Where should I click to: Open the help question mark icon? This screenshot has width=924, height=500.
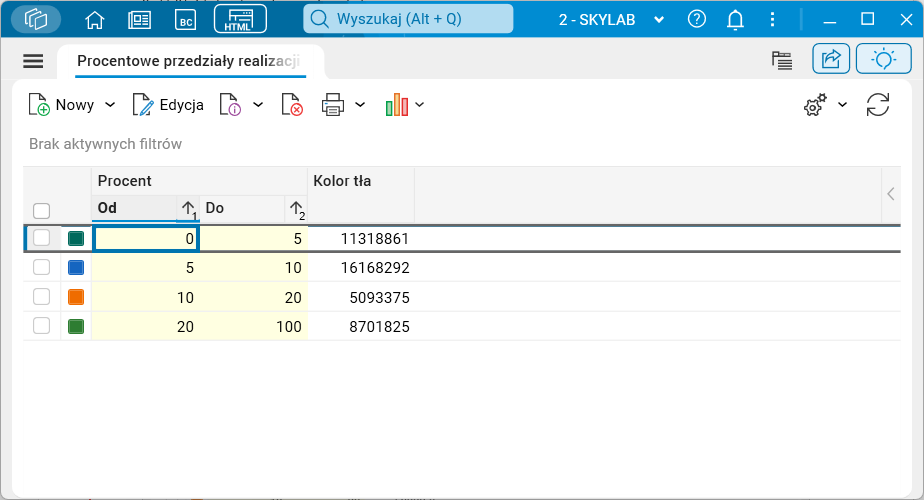pos(697,19)
